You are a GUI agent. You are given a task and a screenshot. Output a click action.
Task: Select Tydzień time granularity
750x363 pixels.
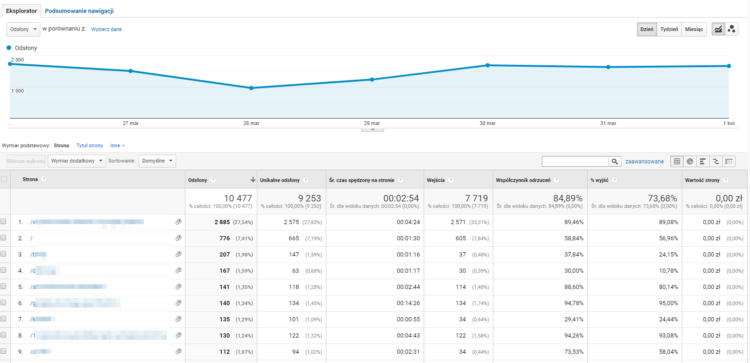[x=669, y=29]
